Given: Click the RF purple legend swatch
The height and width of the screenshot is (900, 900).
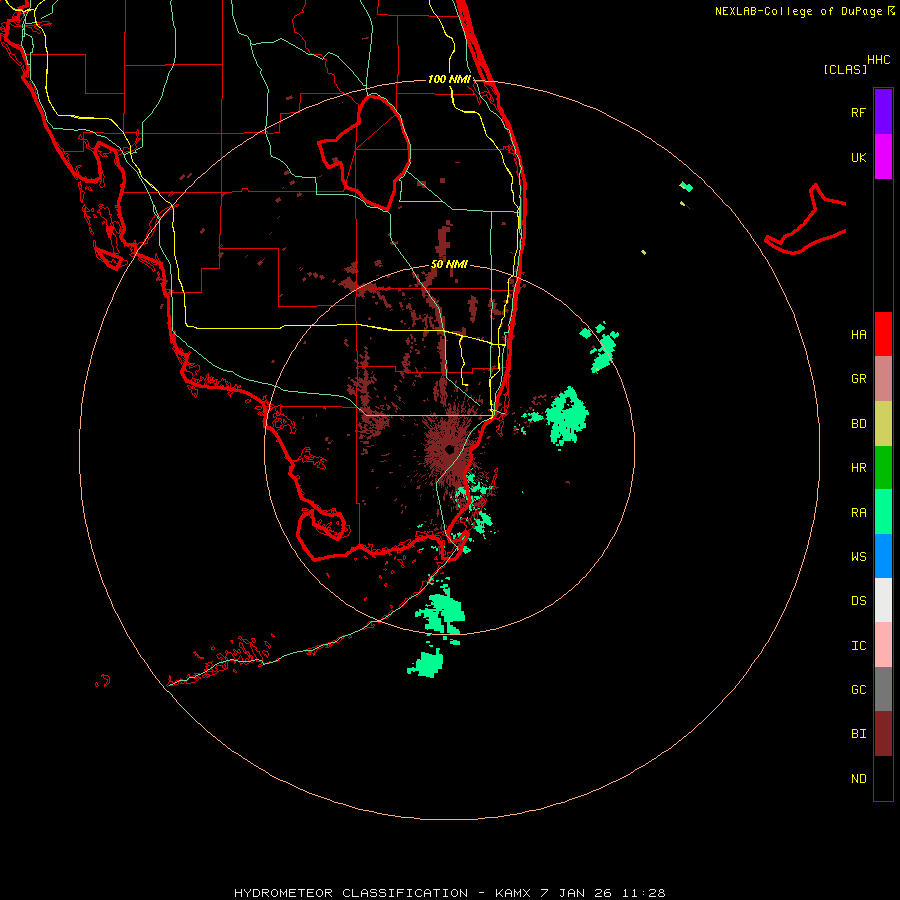Looking at the screenshot, I should point(883,112).
